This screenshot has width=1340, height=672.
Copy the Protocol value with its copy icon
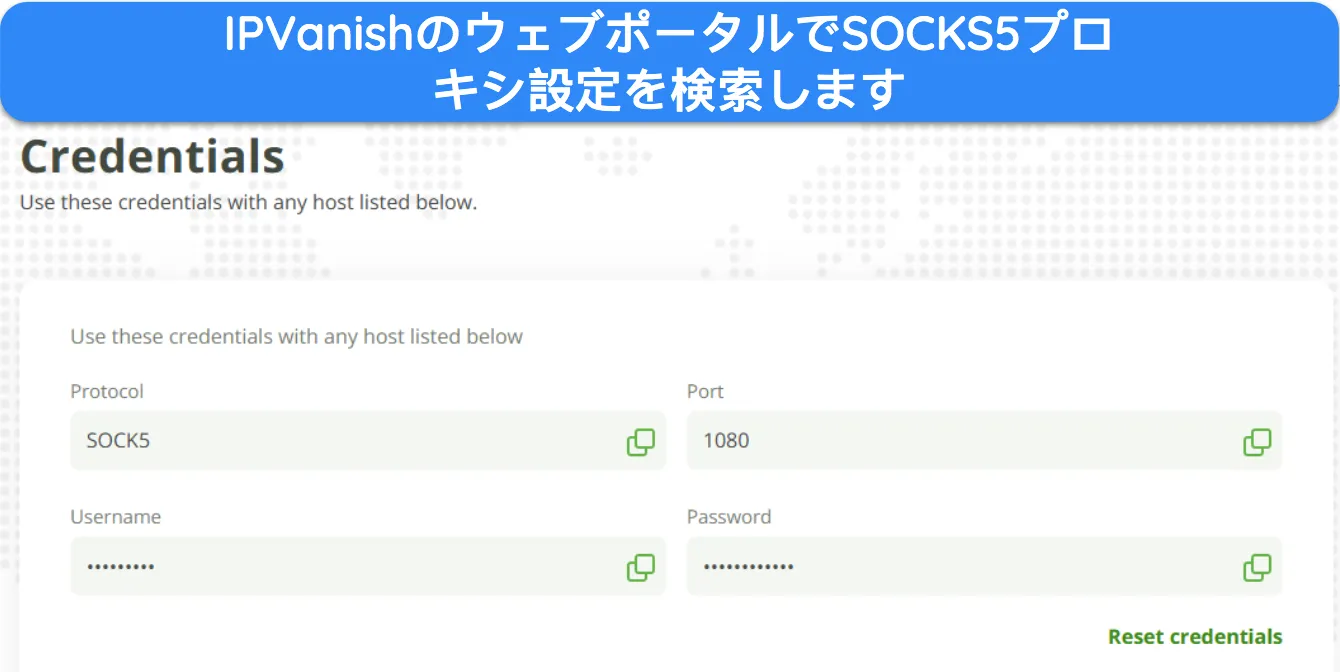[x=640, y=442]
